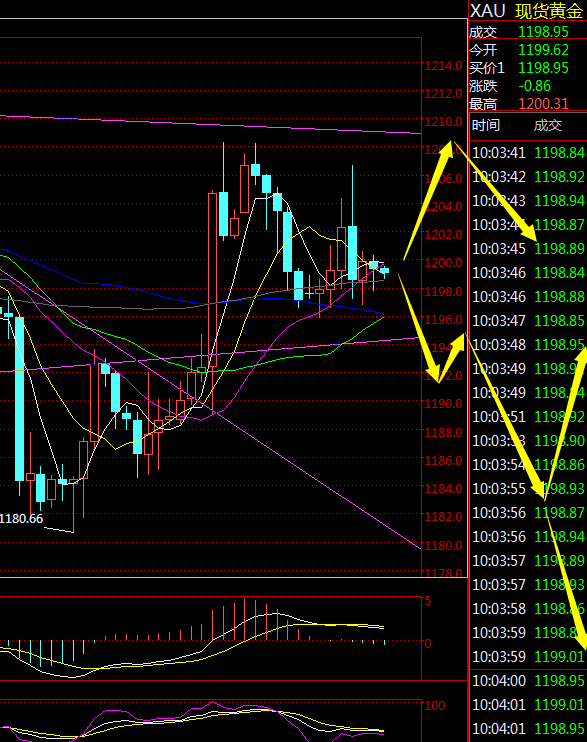Click the 1180.0 price axis label

tap(443, 546)
